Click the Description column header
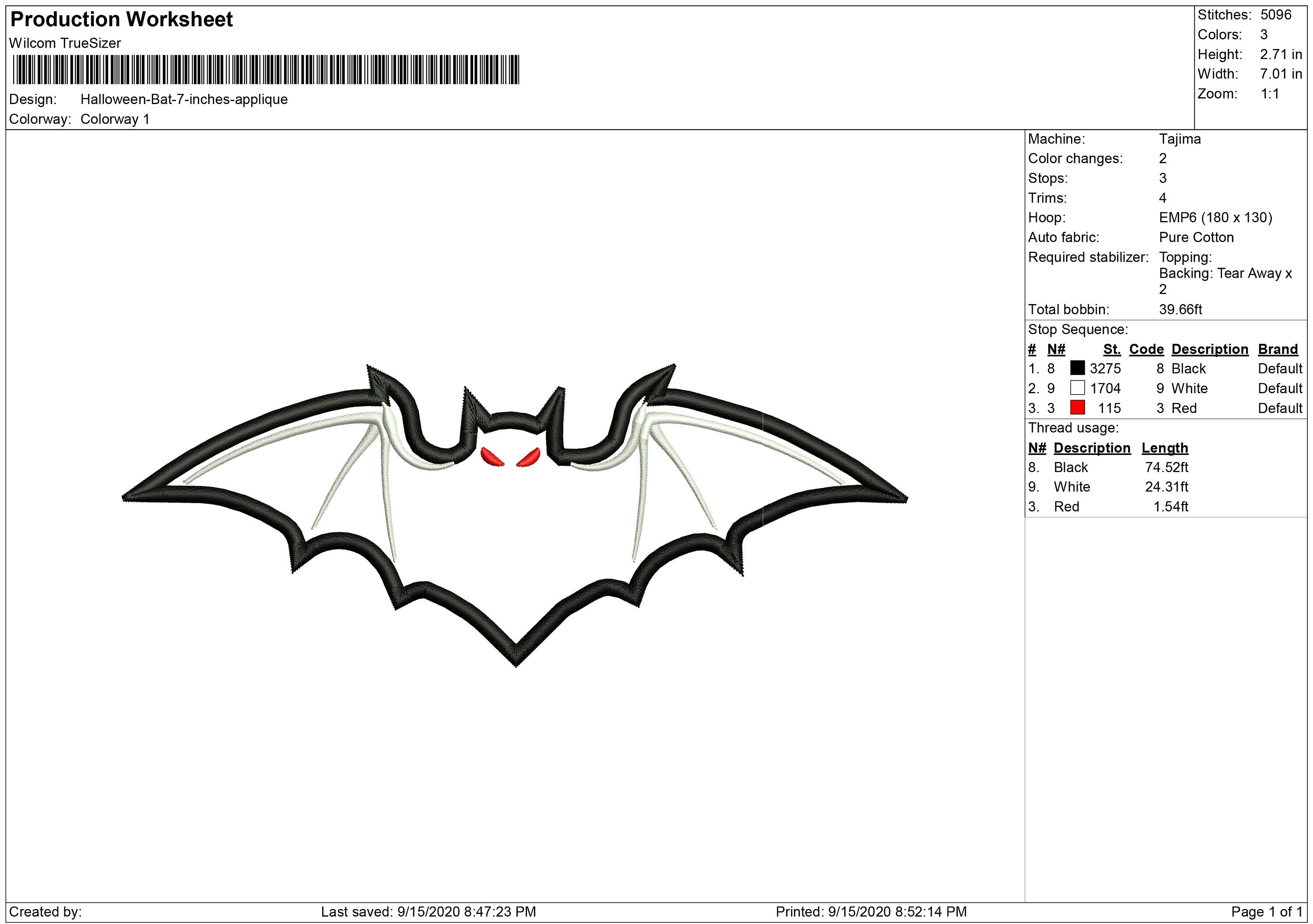The height and width of the screenshot is (924, 1313). [1210, 349]
